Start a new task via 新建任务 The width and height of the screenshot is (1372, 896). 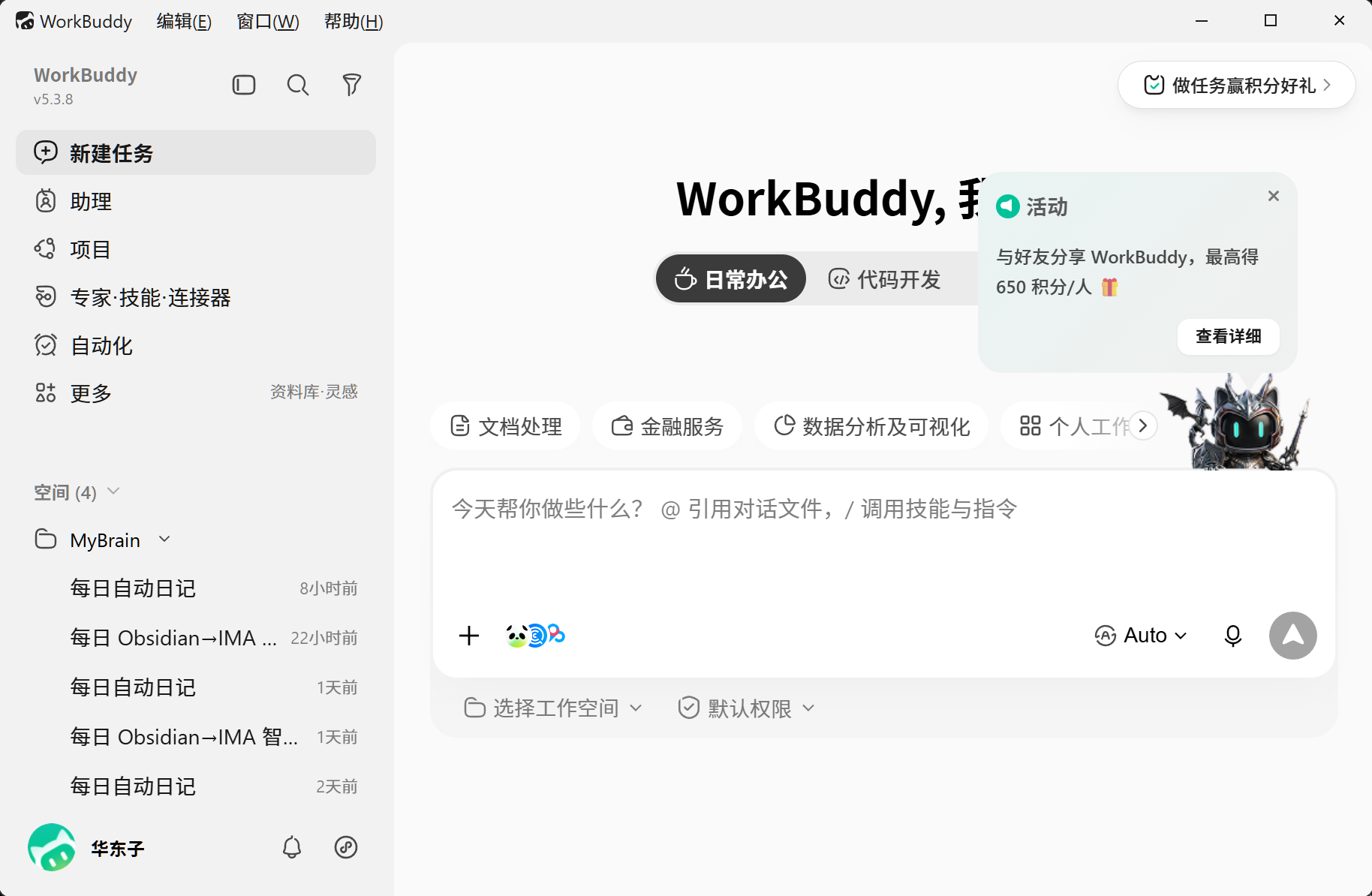pos(196,152)
